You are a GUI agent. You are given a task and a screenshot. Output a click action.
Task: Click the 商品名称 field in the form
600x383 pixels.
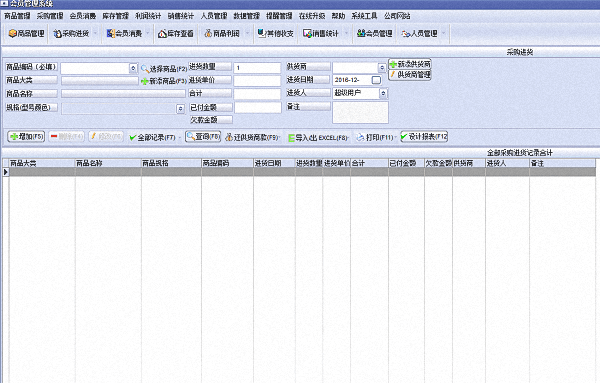pos(123,94)
